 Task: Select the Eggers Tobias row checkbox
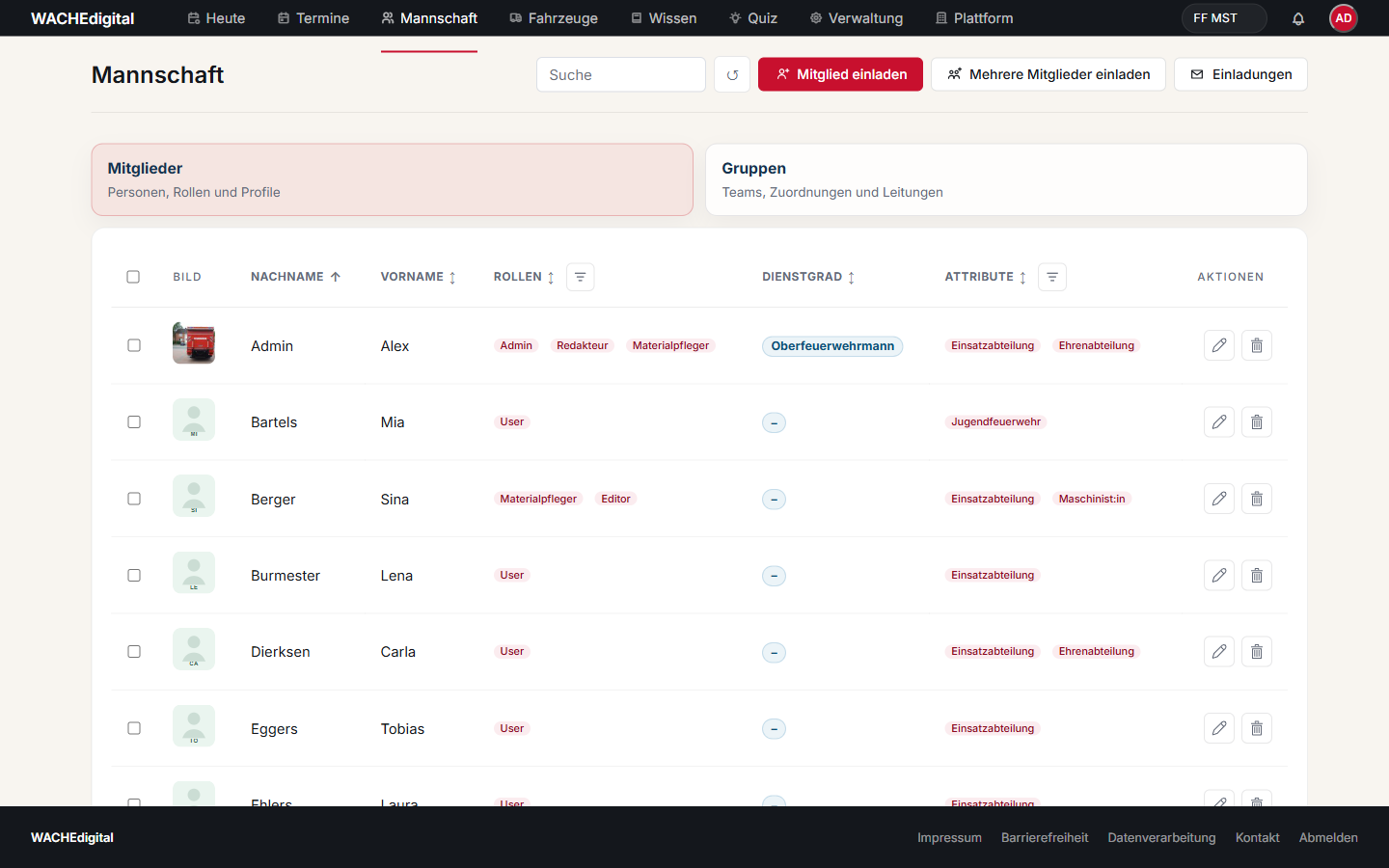pyautogui.click(x=134, y=728)
